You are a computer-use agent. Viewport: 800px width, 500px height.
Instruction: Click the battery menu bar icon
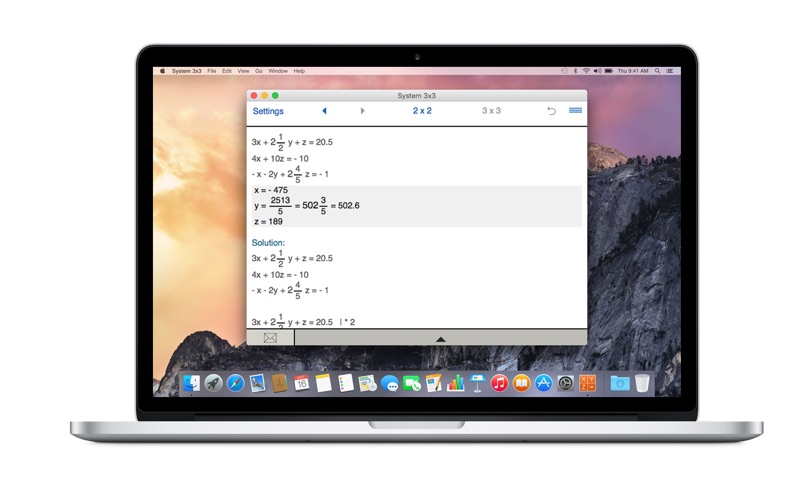coord(609,71)
